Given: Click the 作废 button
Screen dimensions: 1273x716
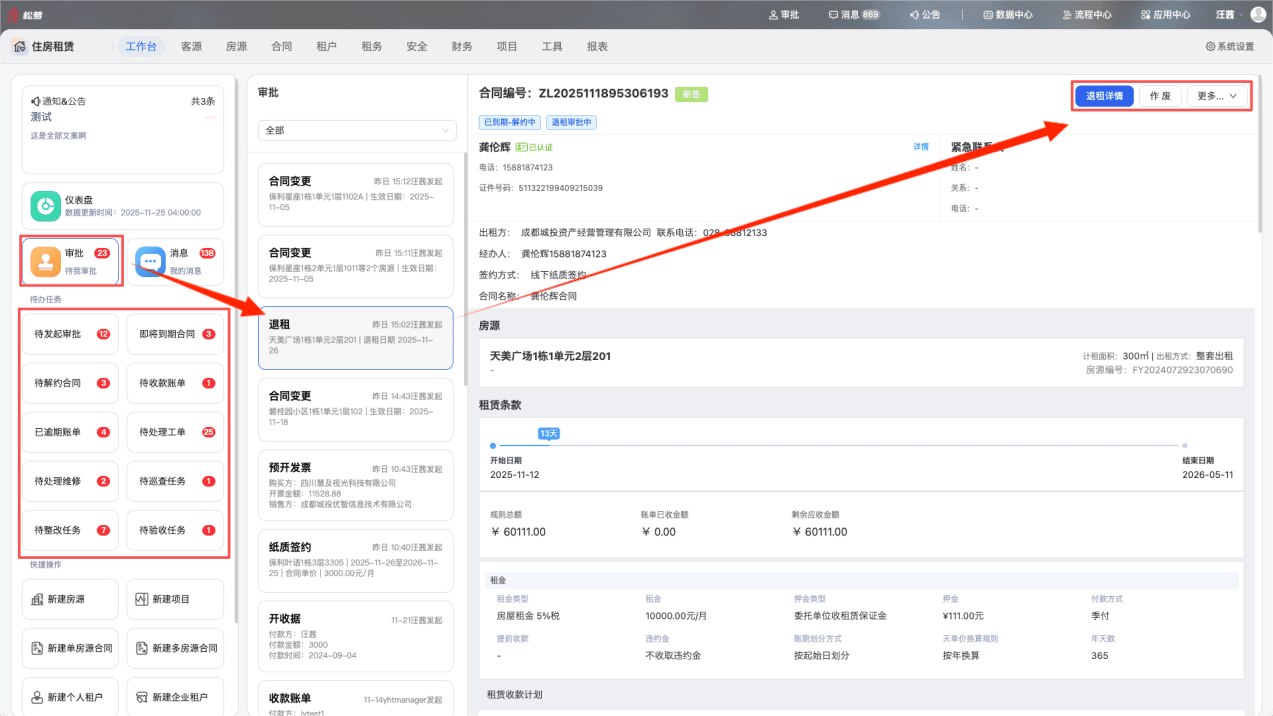Looking at the screenshot, I should (x=1160, y=96).
